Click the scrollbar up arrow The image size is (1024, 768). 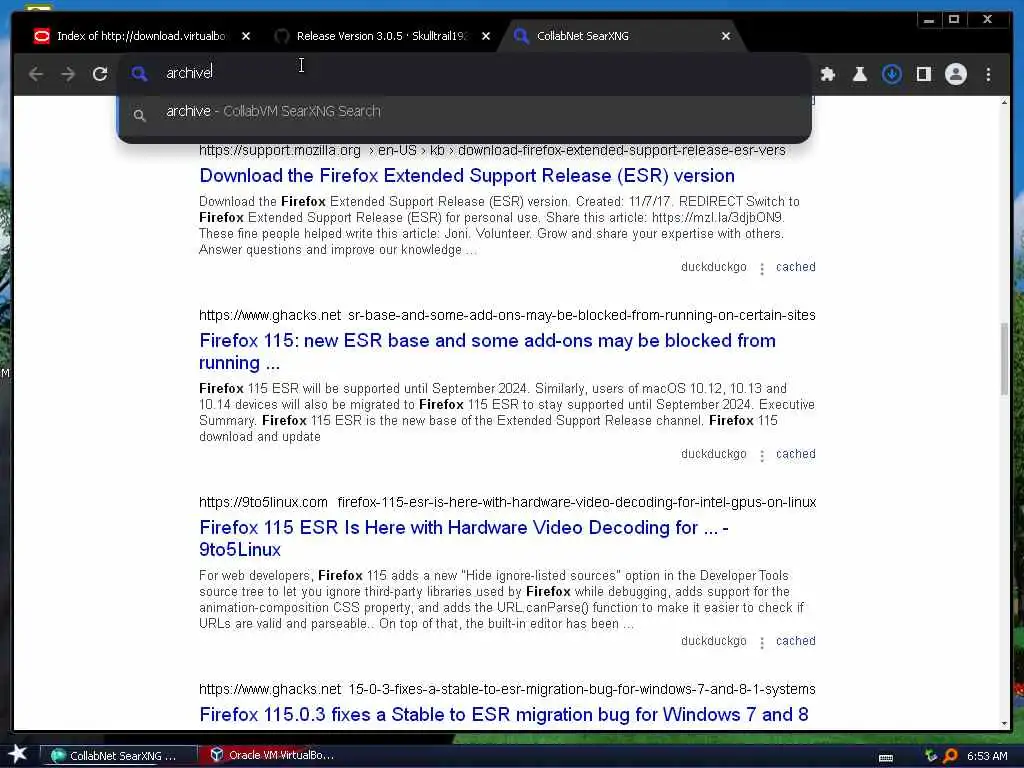[1004, 103]
